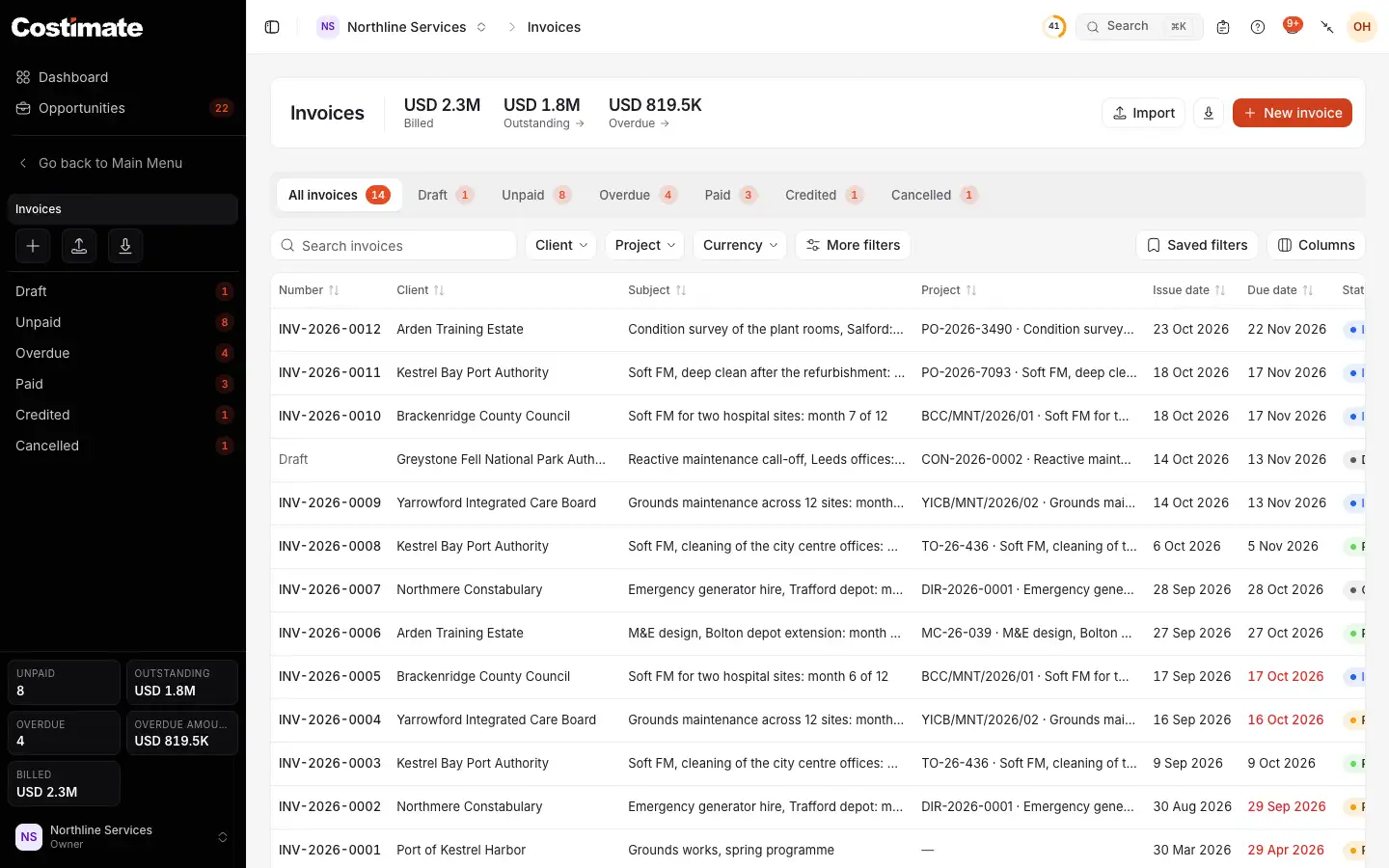Expand the Northline Services workspace switcher in header
The height and width of the screenshot is (868, 1389).
click(402, 27)
